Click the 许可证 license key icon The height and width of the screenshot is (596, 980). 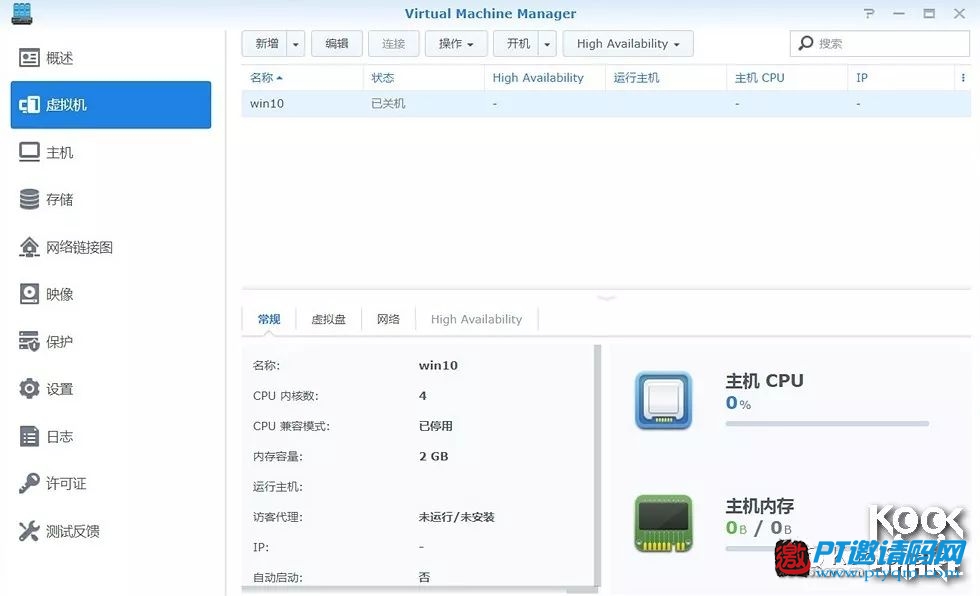pos(30,484)
